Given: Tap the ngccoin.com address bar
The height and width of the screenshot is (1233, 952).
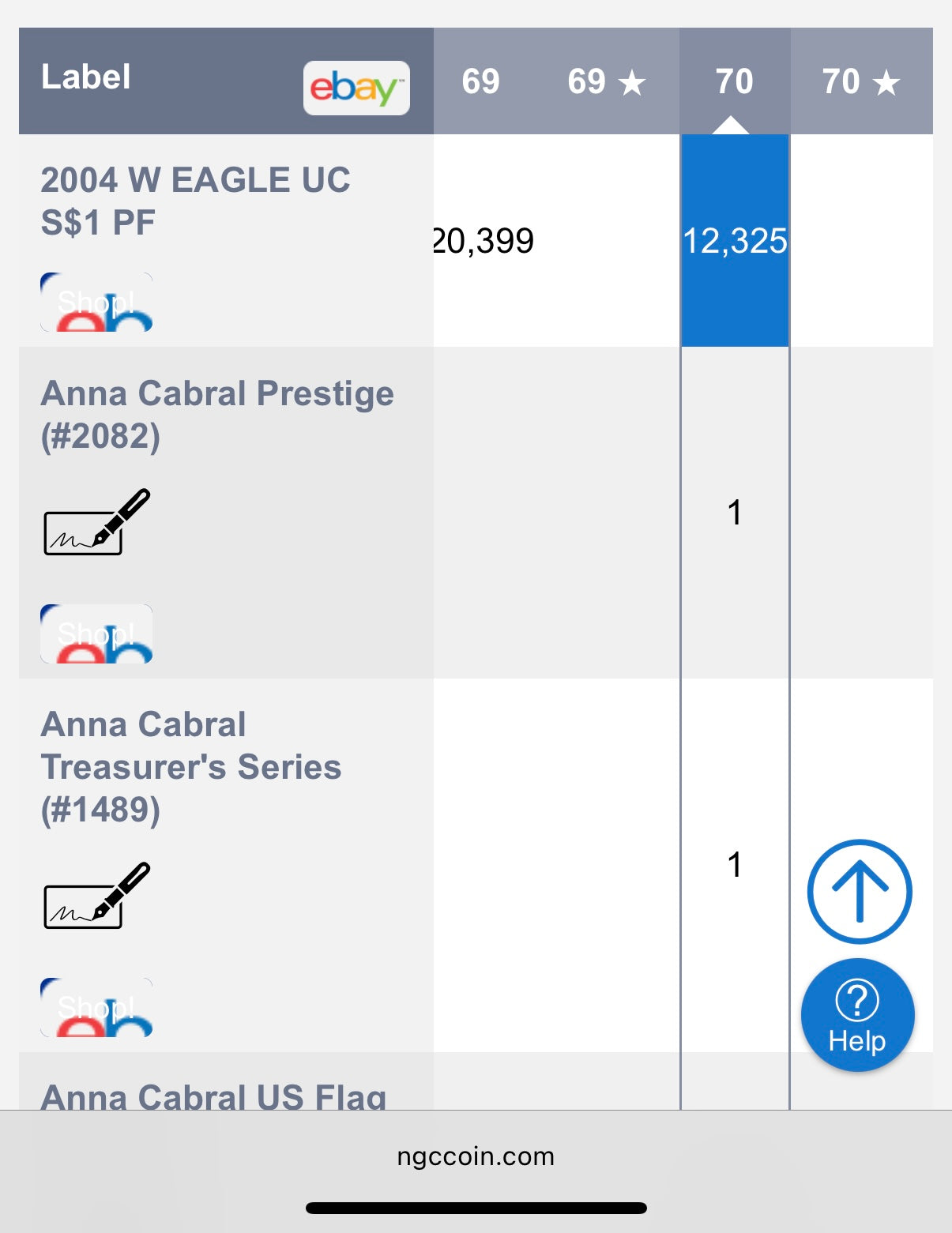Looking at the screenshot, I should coord(476,1156).
